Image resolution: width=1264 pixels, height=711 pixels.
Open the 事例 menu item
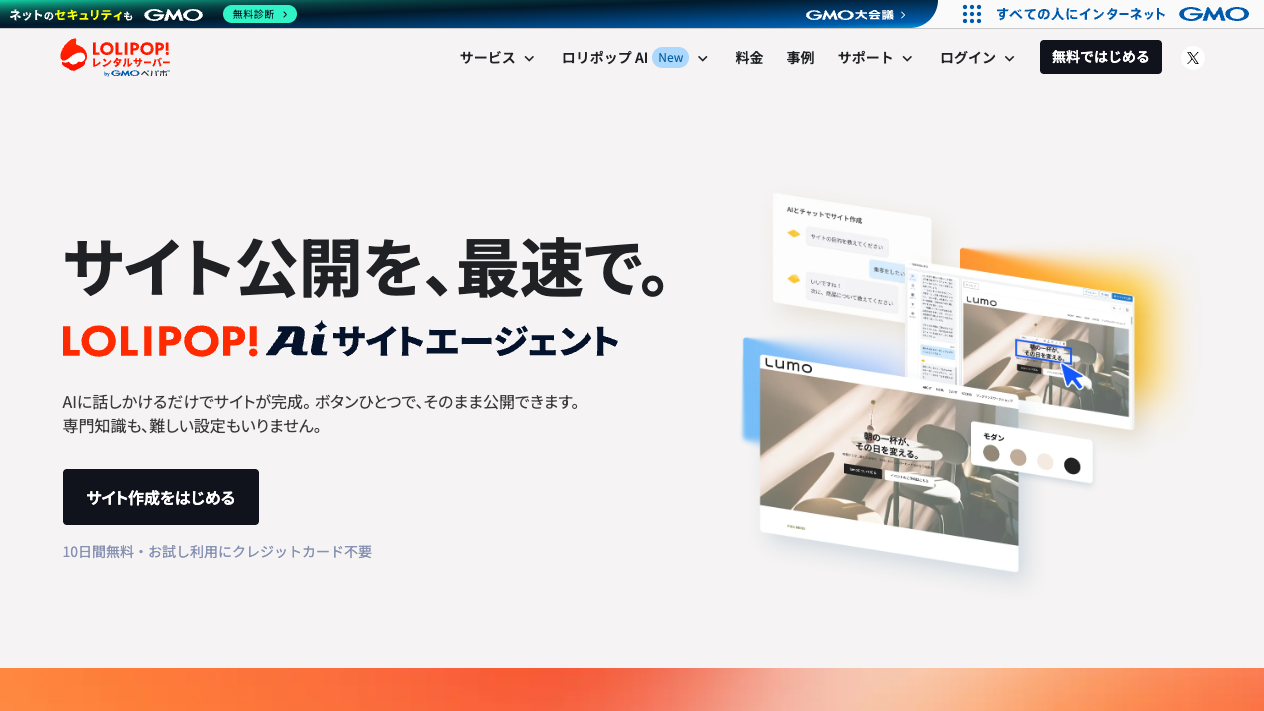click(800, 58)
